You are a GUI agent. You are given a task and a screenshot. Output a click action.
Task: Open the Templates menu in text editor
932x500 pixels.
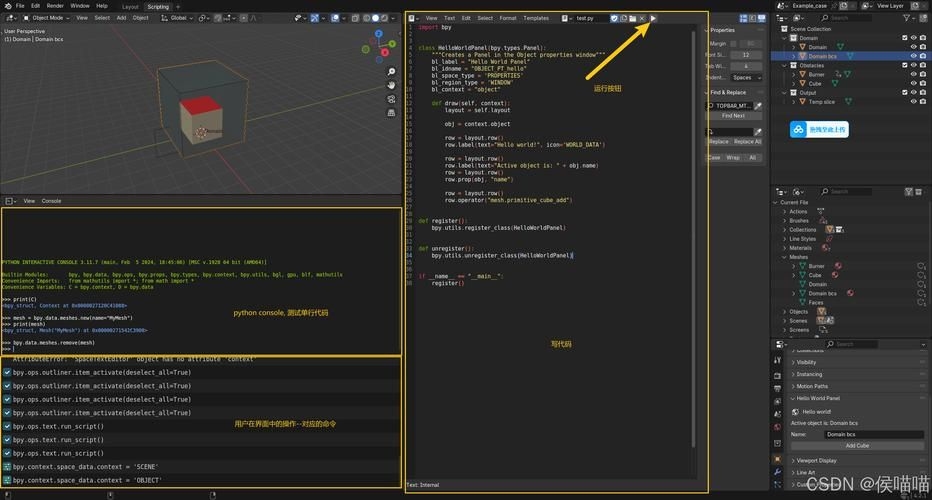[x=536, y=18]
